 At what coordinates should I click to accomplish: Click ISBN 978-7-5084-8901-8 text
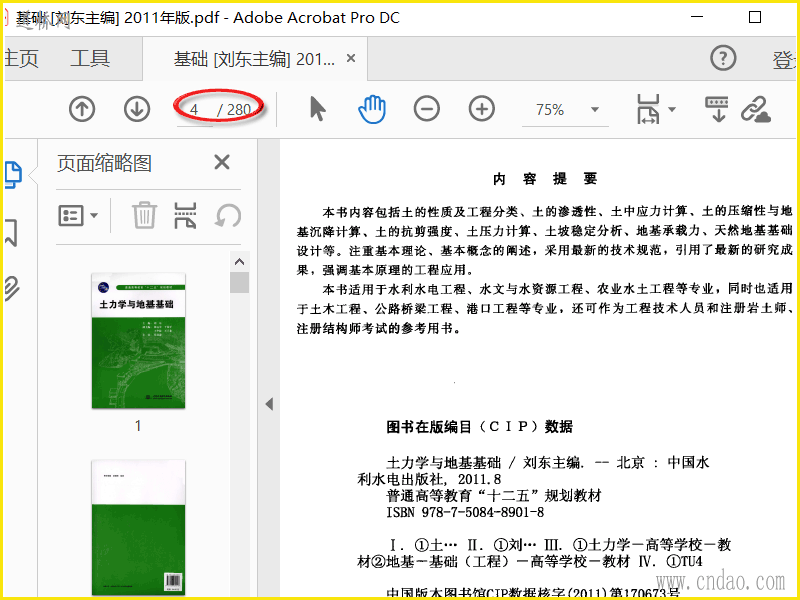click(465, 512)
